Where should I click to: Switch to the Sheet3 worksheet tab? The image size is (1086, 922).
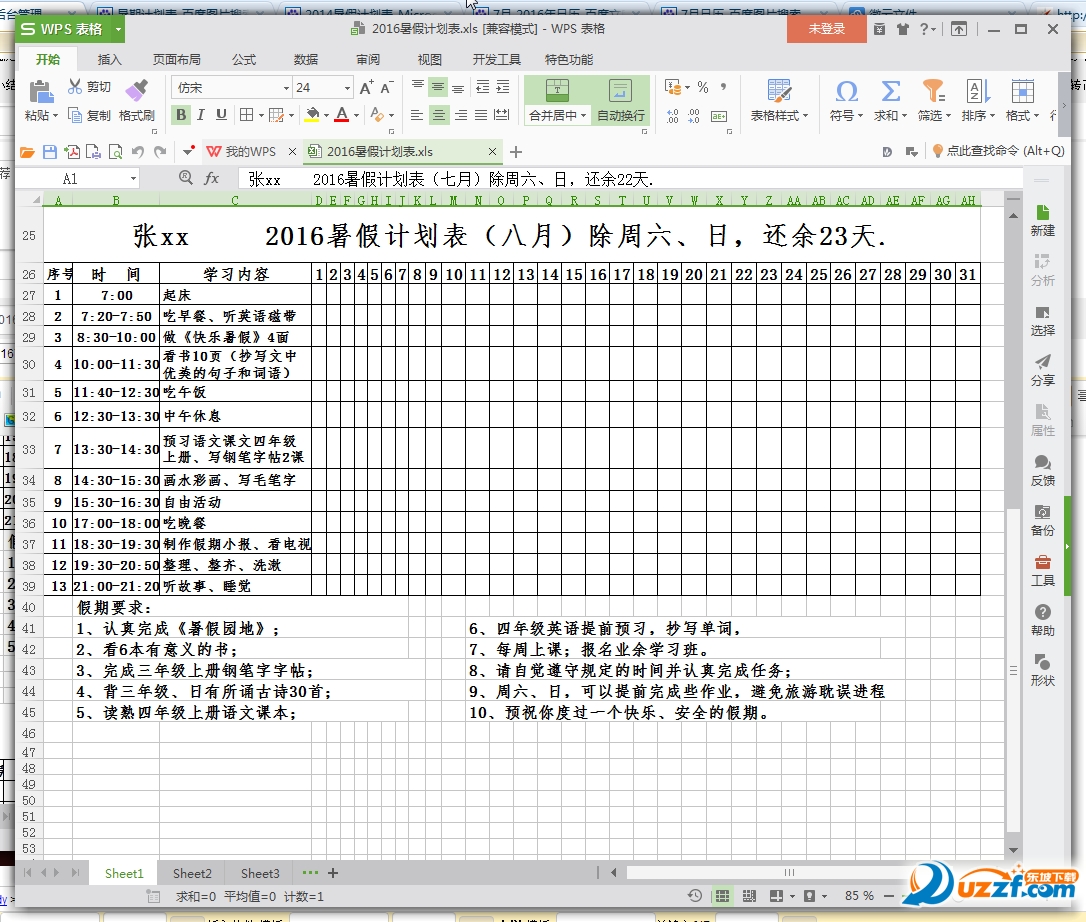click(260, 874)
